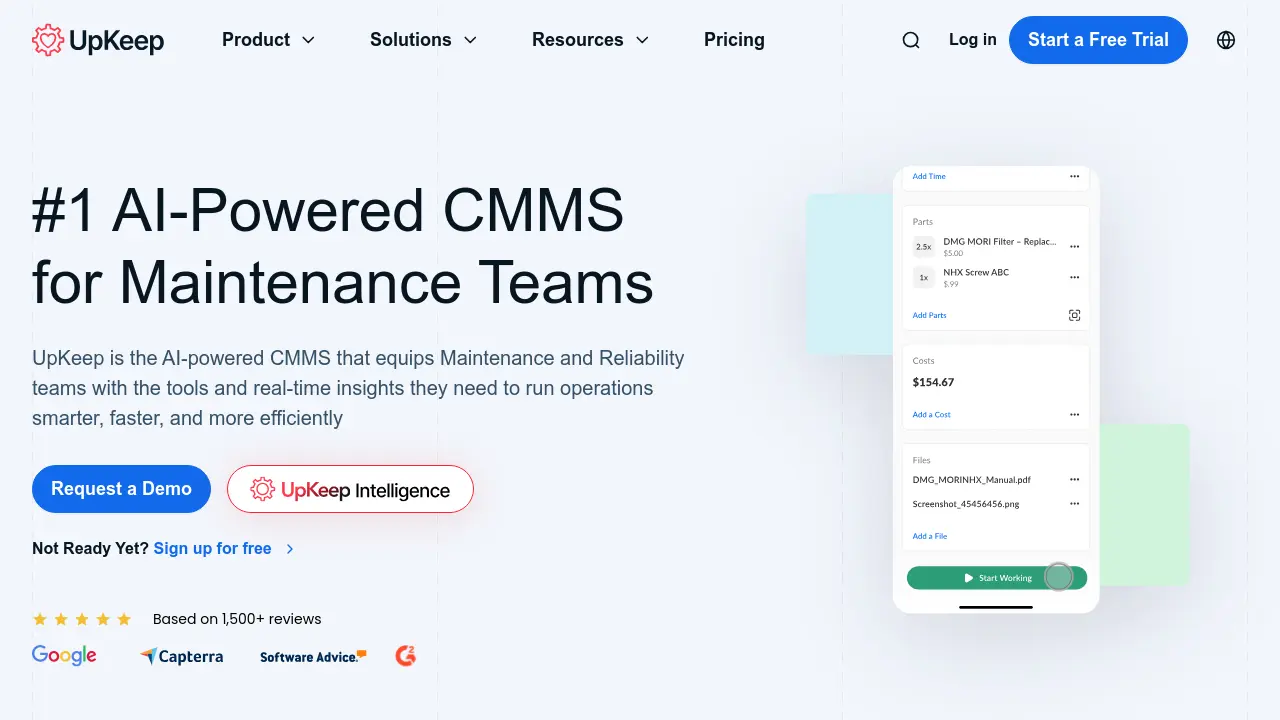
Task: Click Sign up for free link
Action: pos(212,548)
